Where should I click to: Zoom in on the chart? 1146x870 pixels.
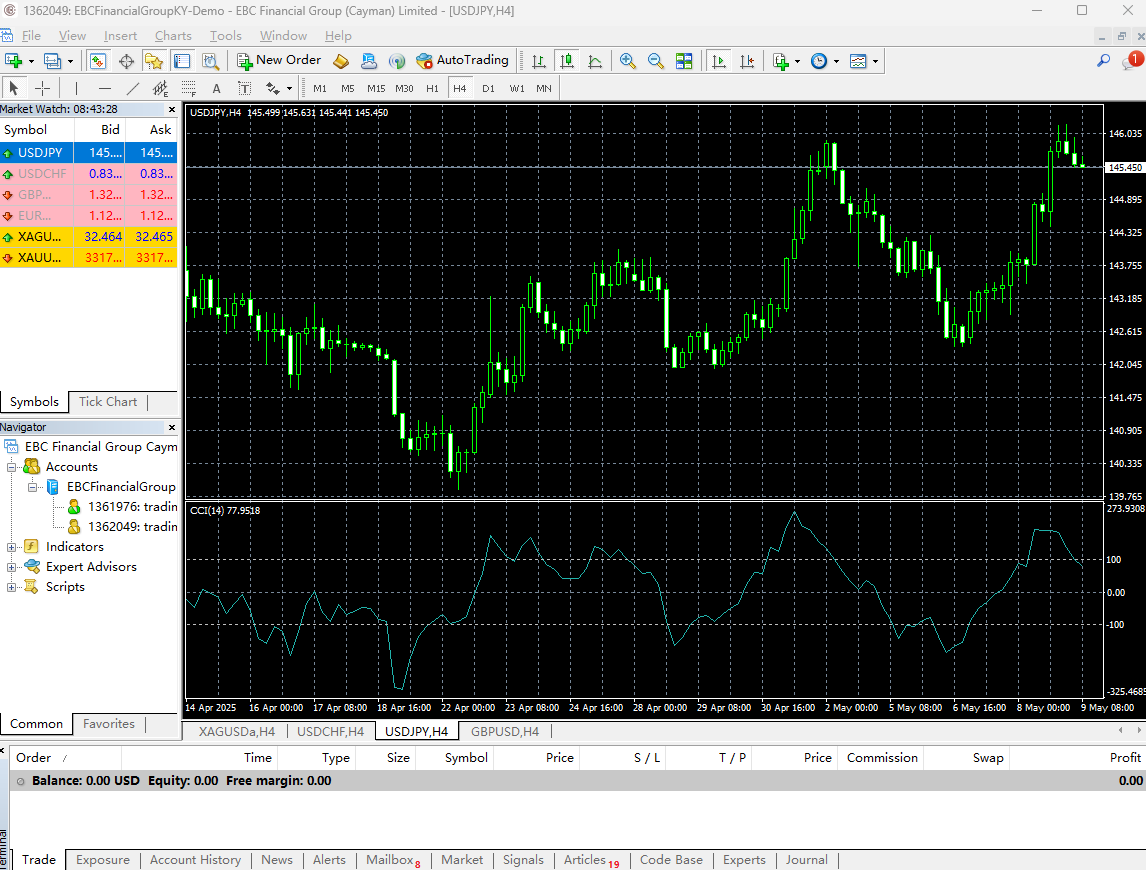[627, 61]
